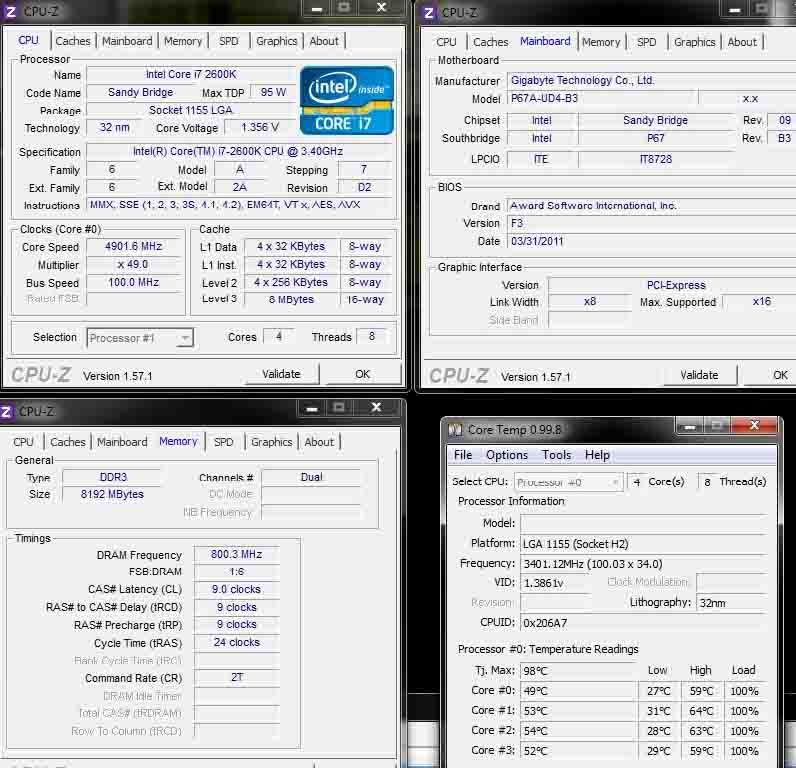Click the CPU-Z logo icon in the Mainboard window title bar

pos(429,12)
